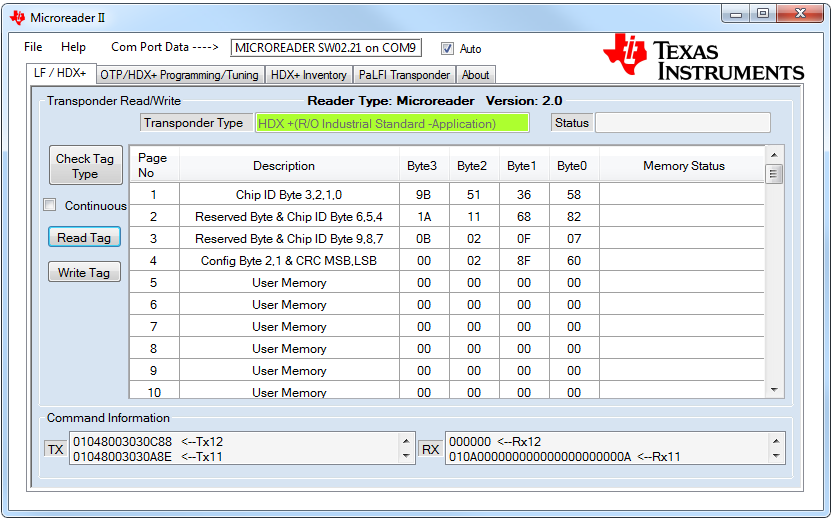Switch to the LF / HDX+ tab
Viewport: 832px width, 520px height.
(60, 73)
